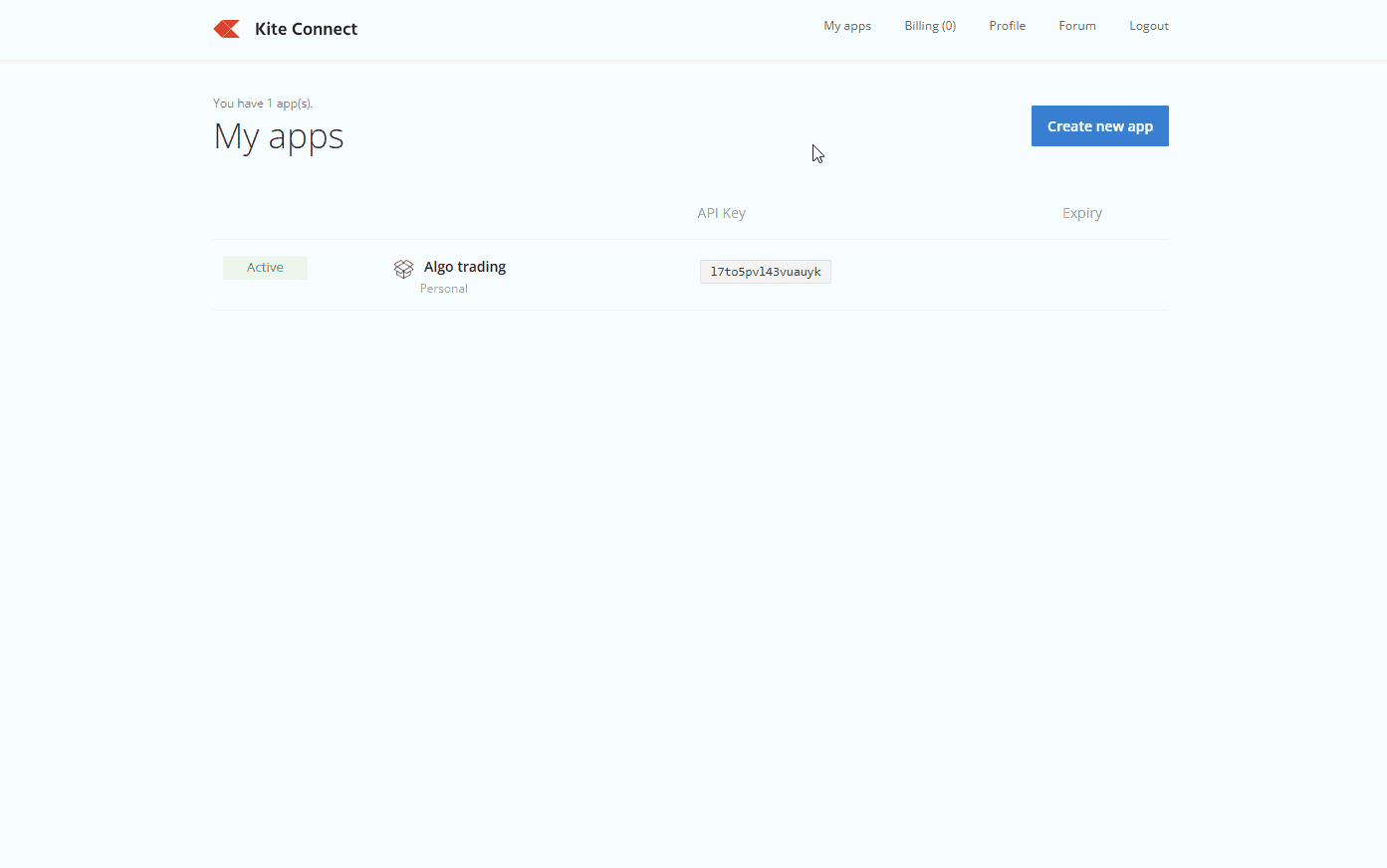Click the number in Billing (0)
This screenshot has height=868, width=1387.
click(949, 26)
